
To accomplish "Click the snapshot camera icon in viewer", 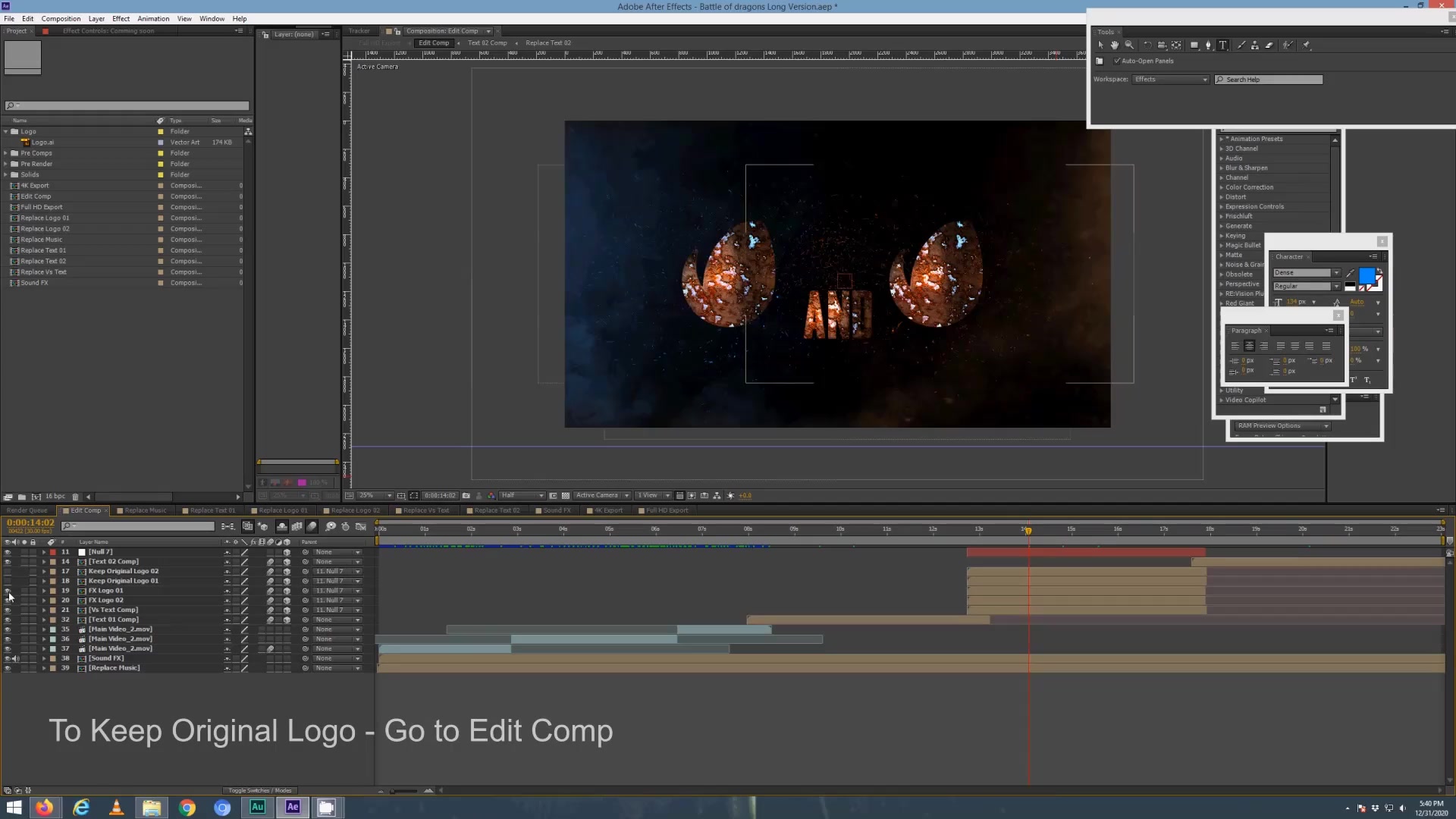I will pyautogui.click(x=466, y=496).
